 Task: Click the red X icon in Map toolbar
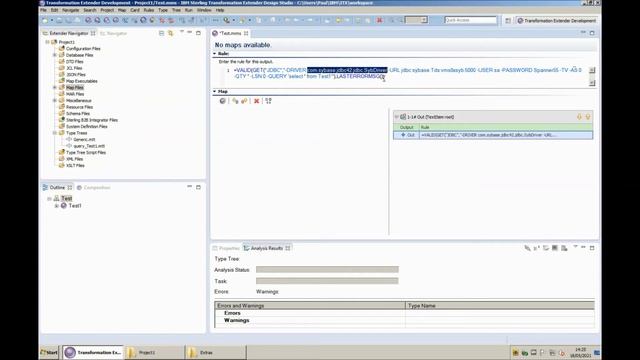(x=256, y=101)
